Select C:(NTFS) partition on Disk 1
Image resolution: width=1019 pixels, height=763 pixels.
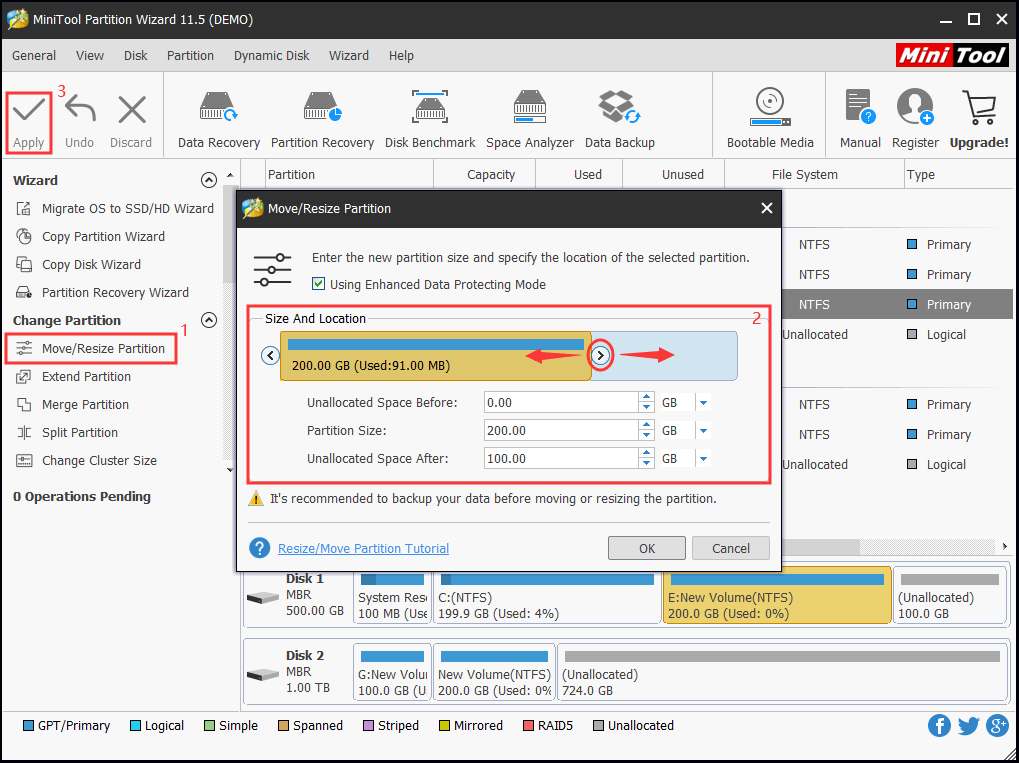pos(547,596)
